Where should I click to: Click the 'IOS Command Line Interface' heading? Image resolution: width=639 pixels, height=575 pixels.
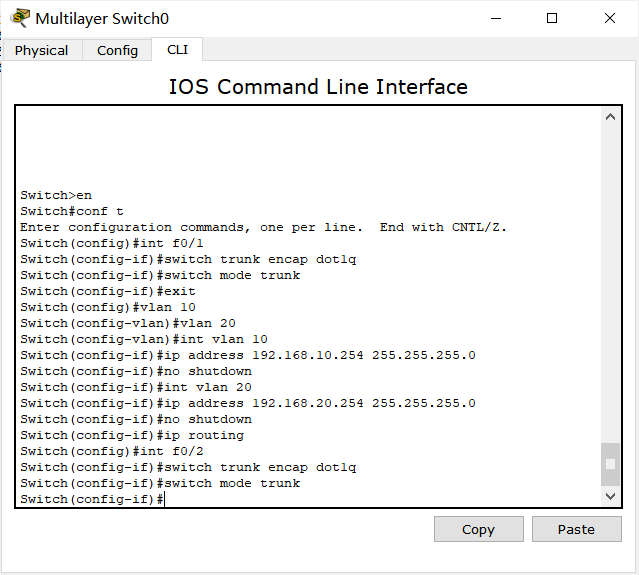(x=318, y=87)
